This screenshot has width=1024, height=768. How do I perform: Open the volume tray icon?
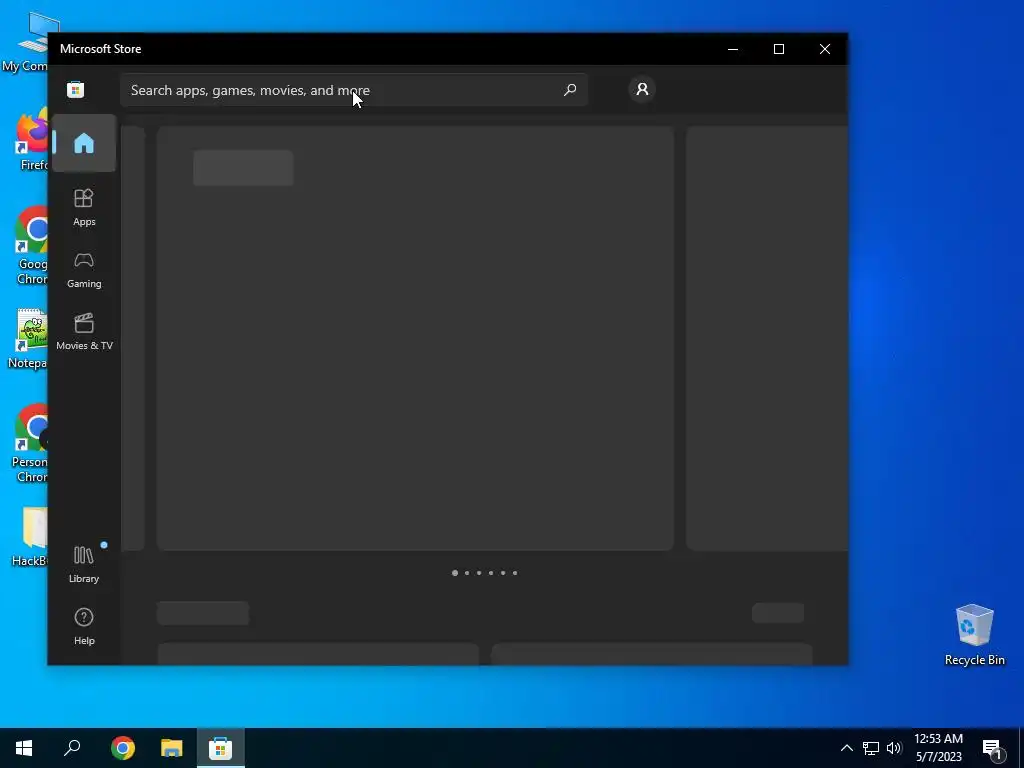[x=894, y=748]
